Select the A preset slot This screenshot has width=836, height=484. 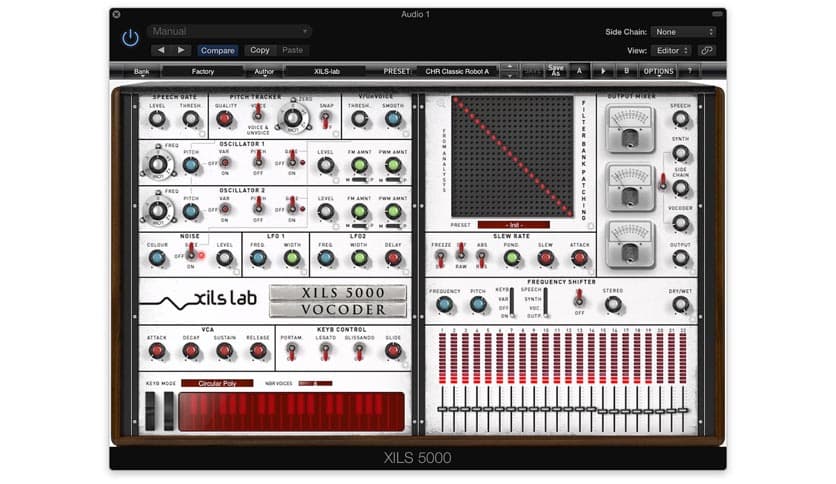tap(580, 71)
